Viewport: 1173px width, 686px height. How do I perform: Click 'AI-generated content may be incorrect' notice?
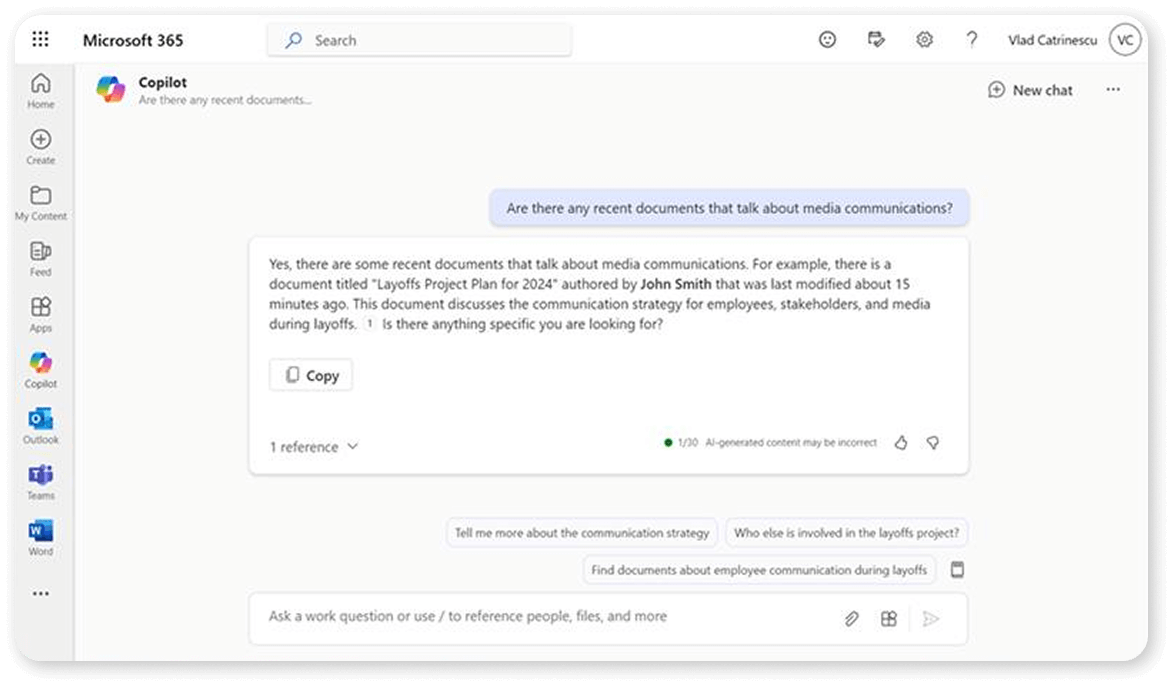click(x=791, y=443)
